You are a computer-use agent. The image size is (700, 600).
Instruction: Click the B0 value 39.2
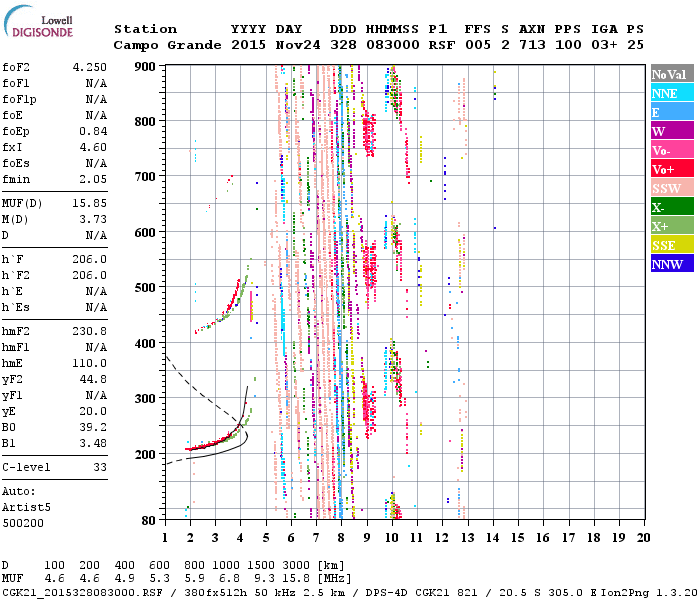pyautogui.click(x=93, y=427)
